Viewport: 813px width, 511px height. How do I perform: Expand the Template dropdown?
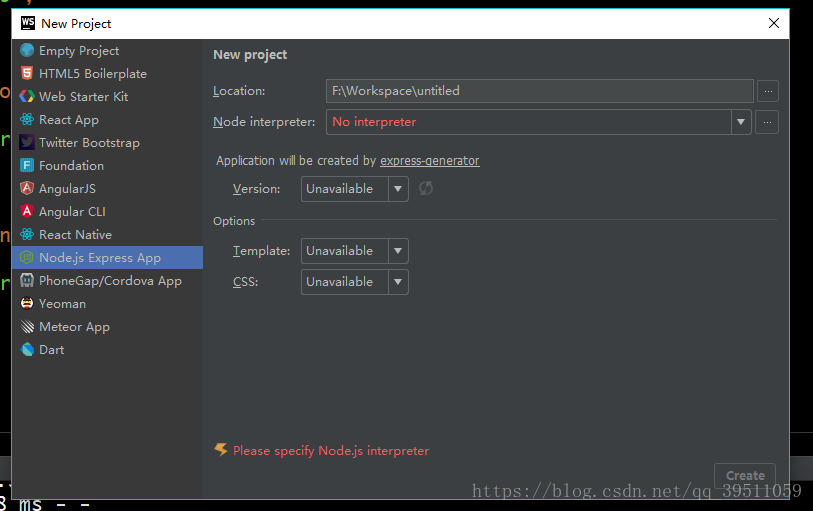tap(355, 251)
